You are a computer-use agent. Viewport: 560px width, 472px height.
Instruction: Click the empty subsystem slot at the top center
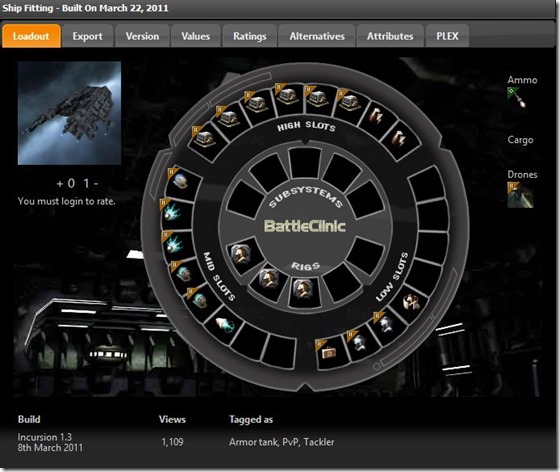pos(304,163)
